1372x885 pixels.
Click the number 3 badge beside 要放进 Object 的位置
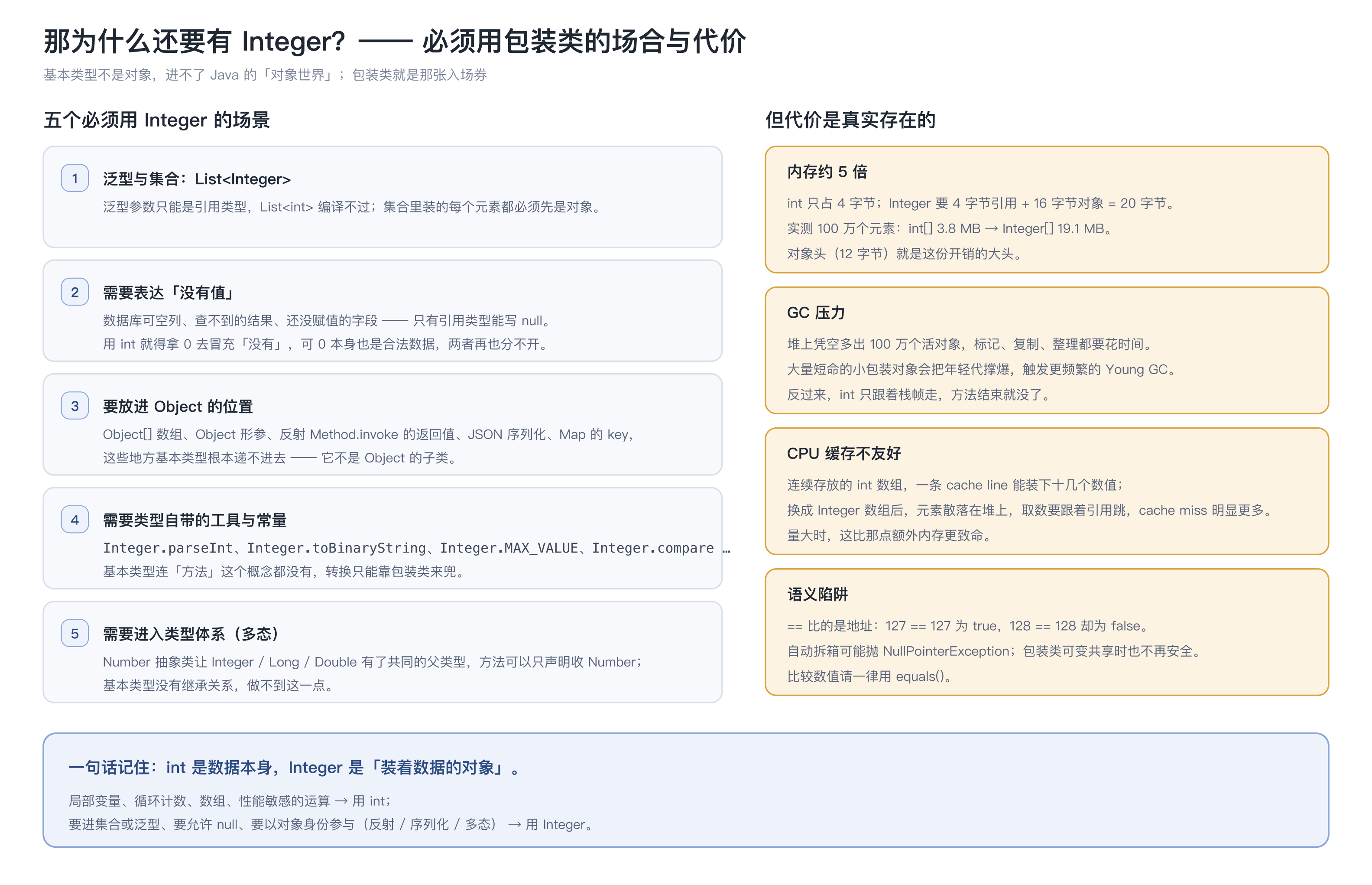click(x=75, y=406)
